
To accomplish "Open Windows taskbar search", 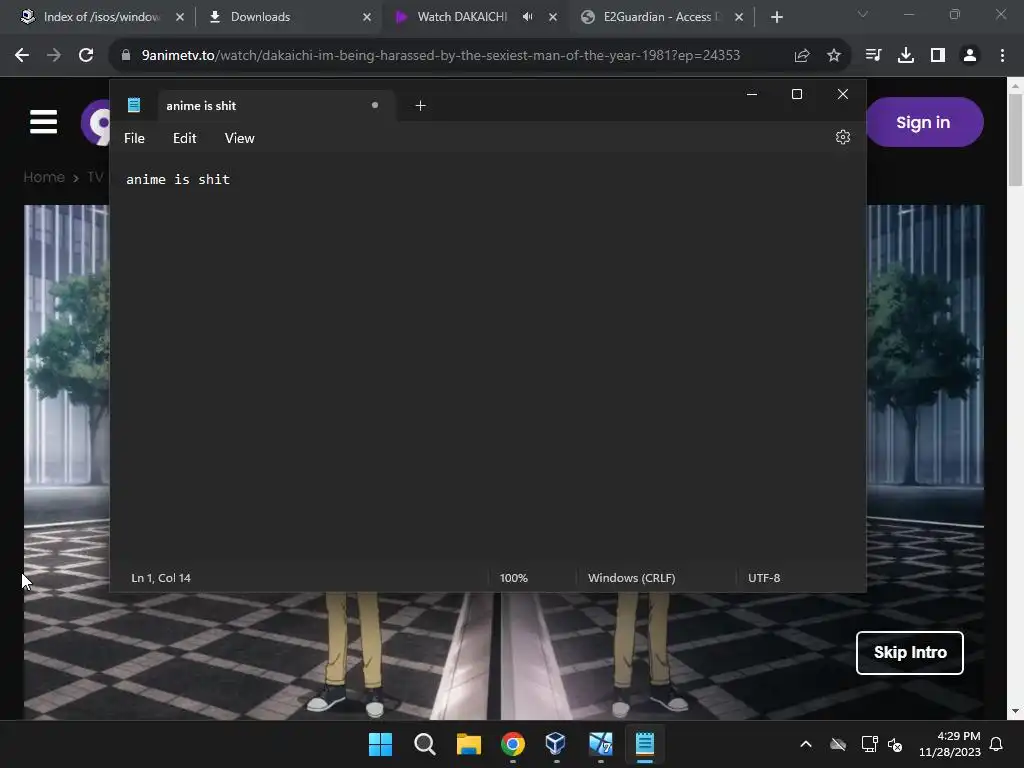I will pyautogui.click(x=424, y=744).
